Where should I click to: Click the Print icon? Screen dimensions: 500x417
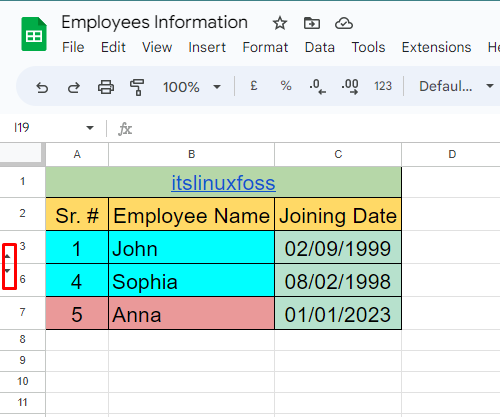(106, 87)
